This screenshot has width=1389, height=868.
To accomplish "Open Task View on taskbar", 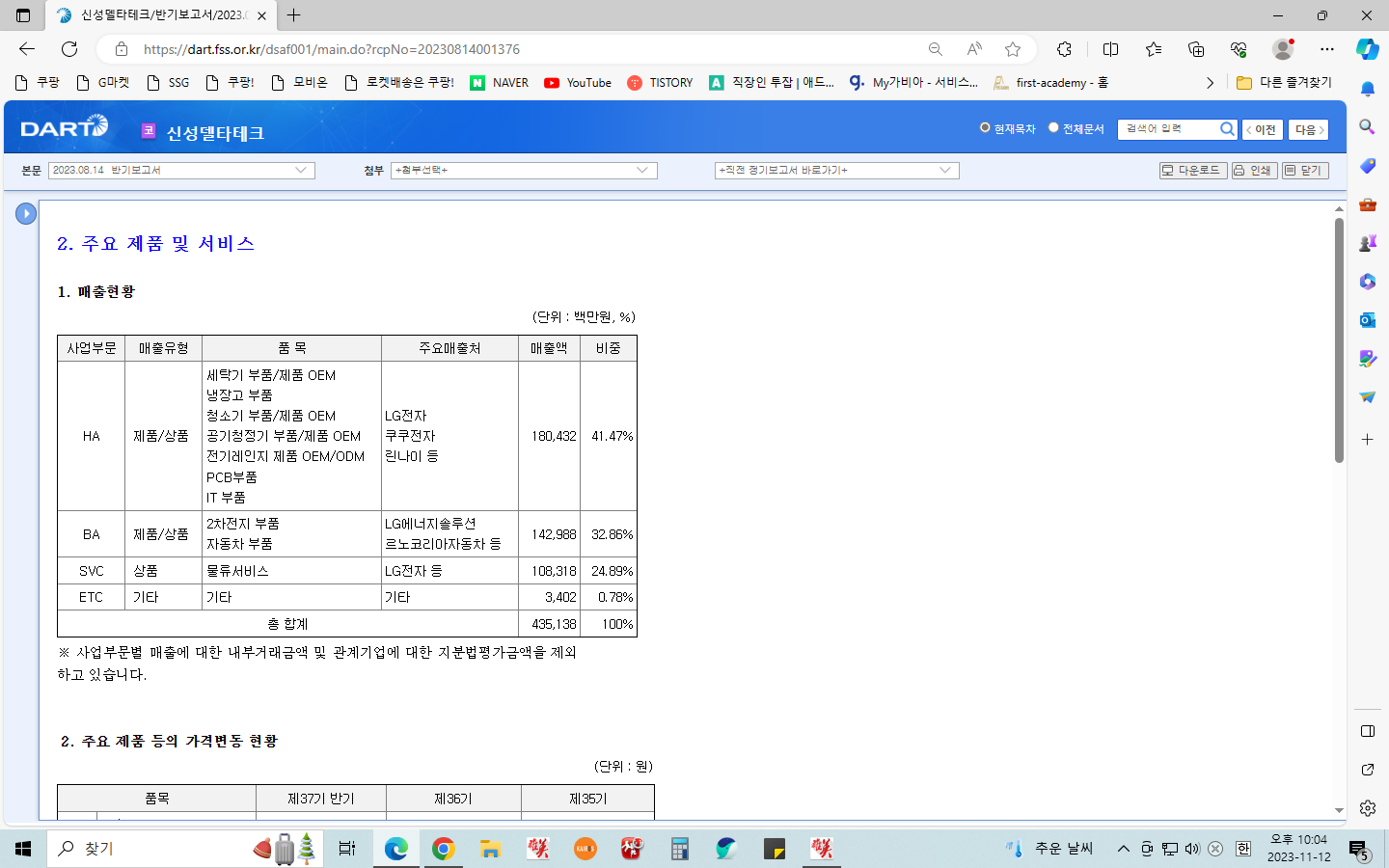I will pos(347,849).
